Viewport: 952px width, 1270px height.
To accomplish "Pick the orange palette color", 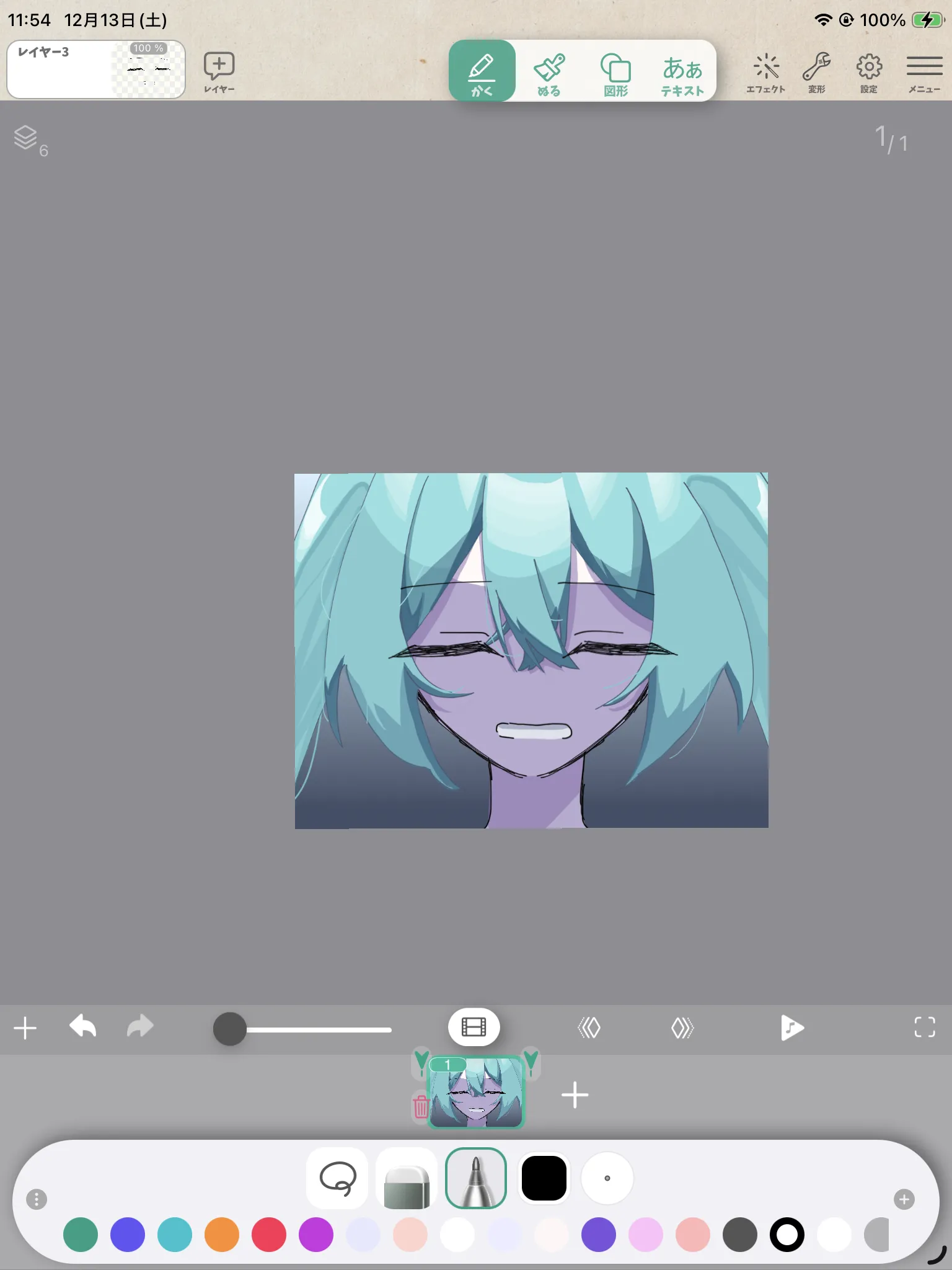I will click(x=222, y=1235).
